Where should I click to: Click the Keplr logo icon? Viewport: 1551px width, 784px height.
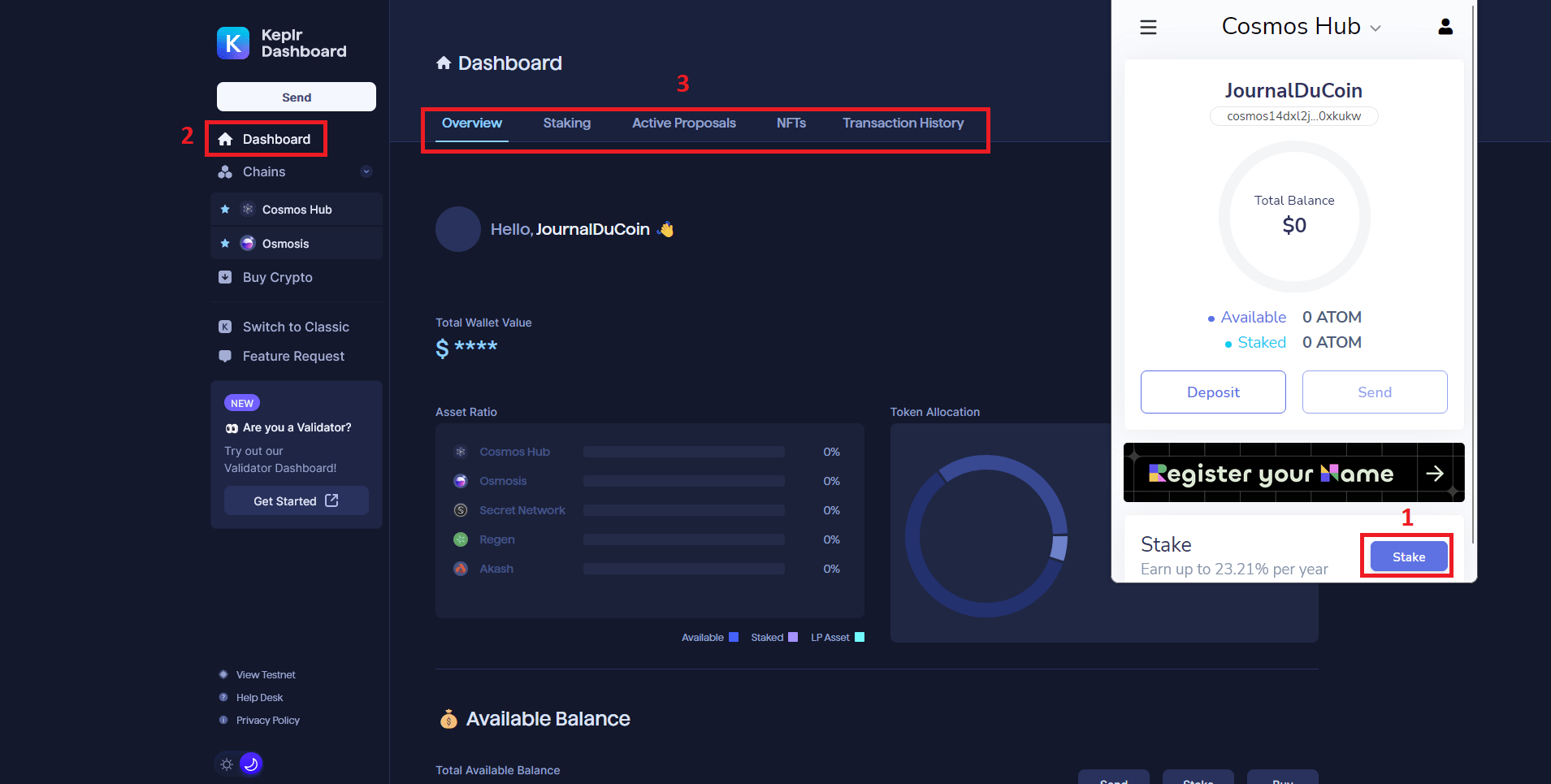pos(233,43)
